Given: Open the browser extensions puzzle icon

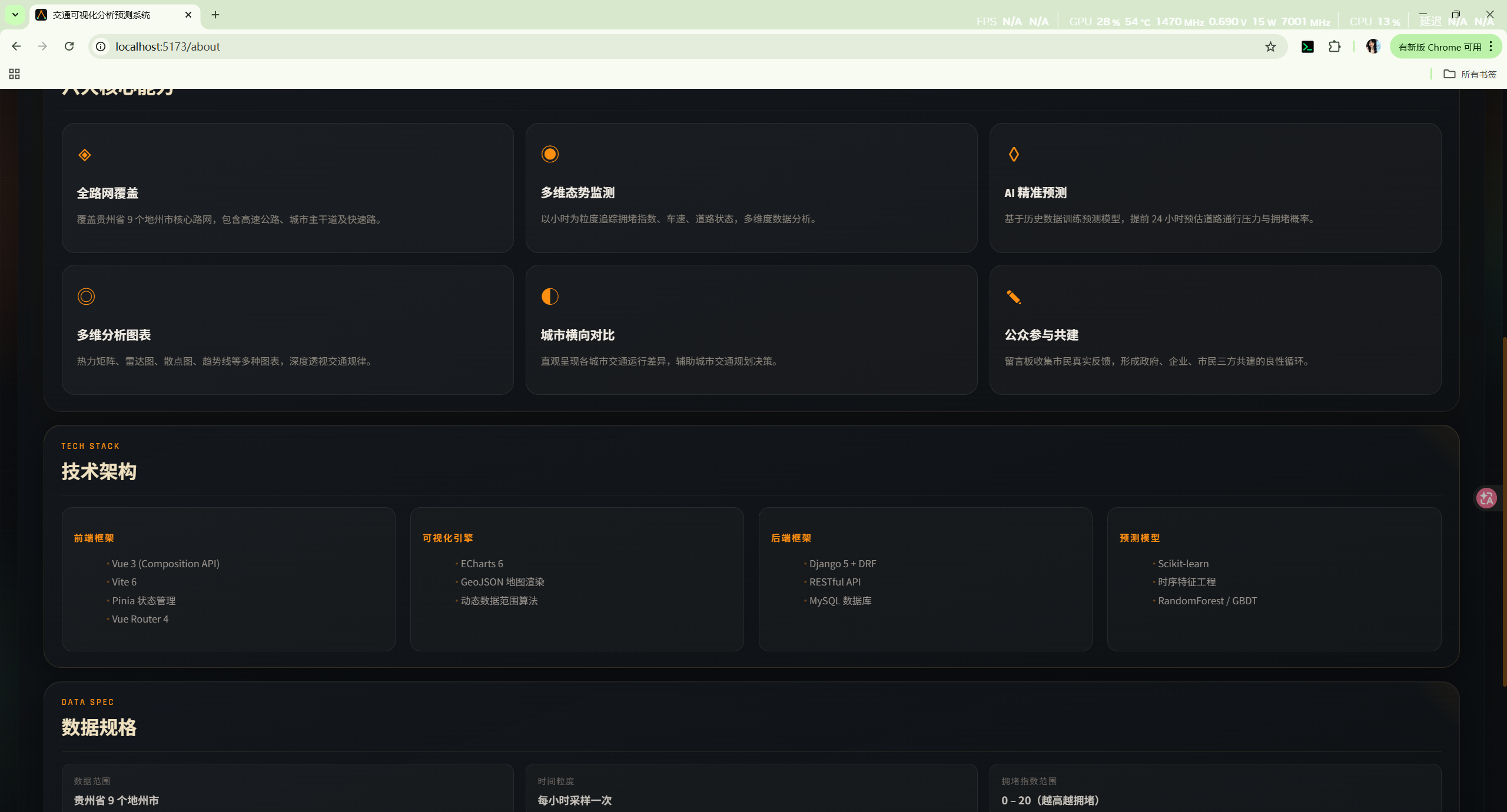Looking at the screenshot, I should pyautogui.click(x=1335, y=46).
